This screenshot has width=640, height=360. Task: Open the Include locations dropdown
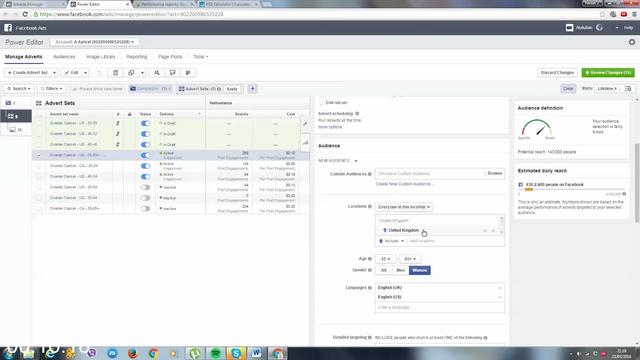(391, 241)
